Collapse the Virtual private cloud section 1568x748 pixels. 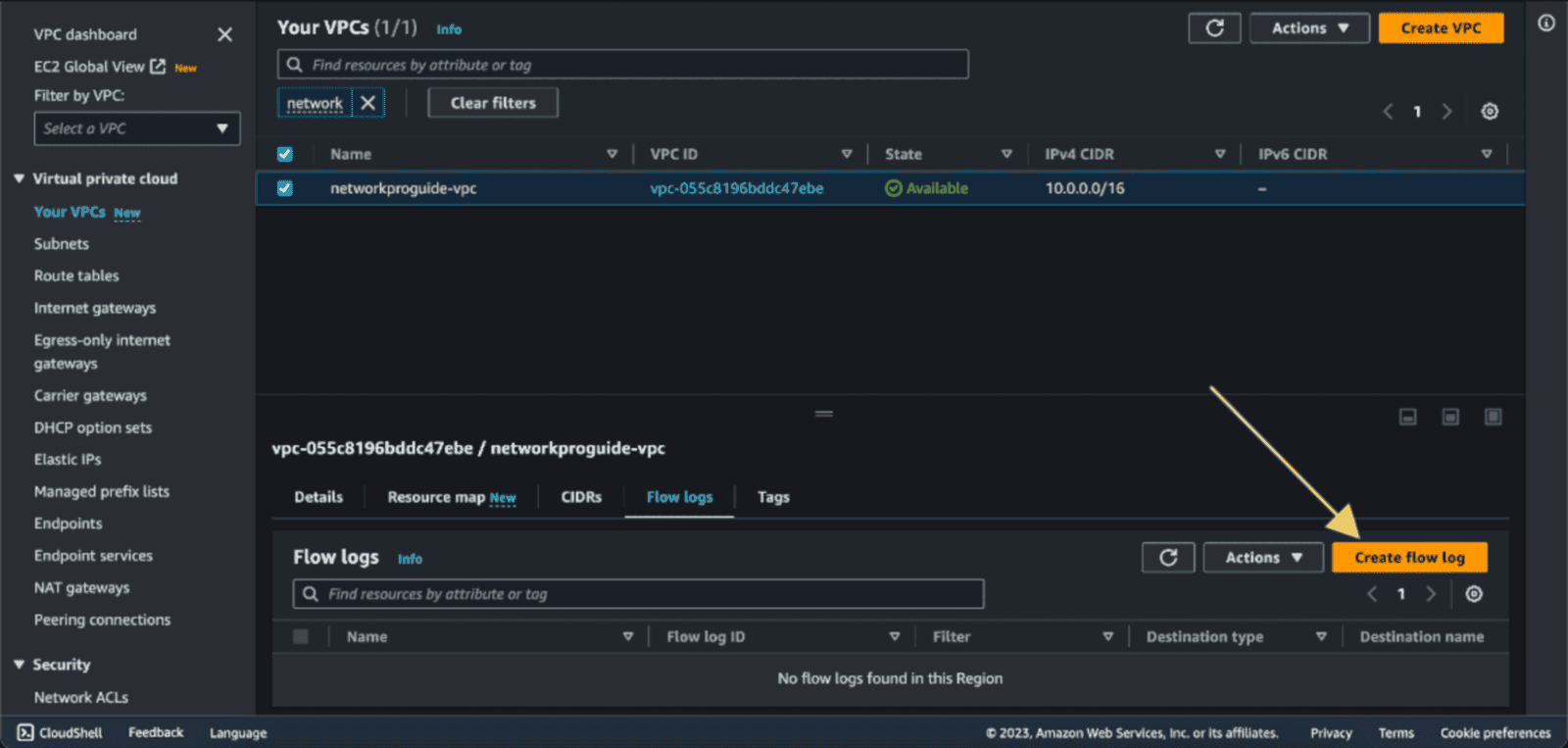click(x=19, y=178)
